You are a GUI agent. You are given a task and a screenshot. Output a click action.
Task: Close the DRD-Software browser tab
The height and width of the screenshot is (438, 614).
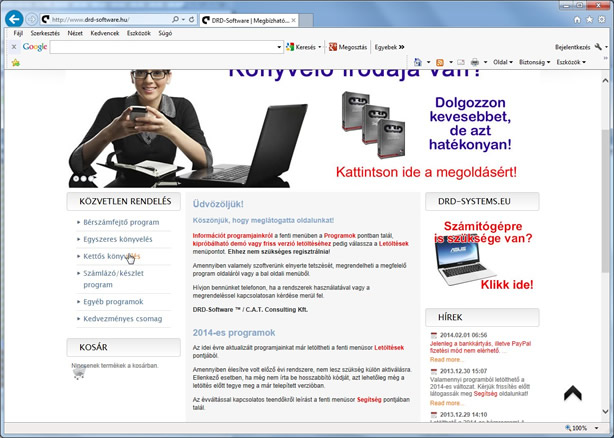click(x=294, y=20)
